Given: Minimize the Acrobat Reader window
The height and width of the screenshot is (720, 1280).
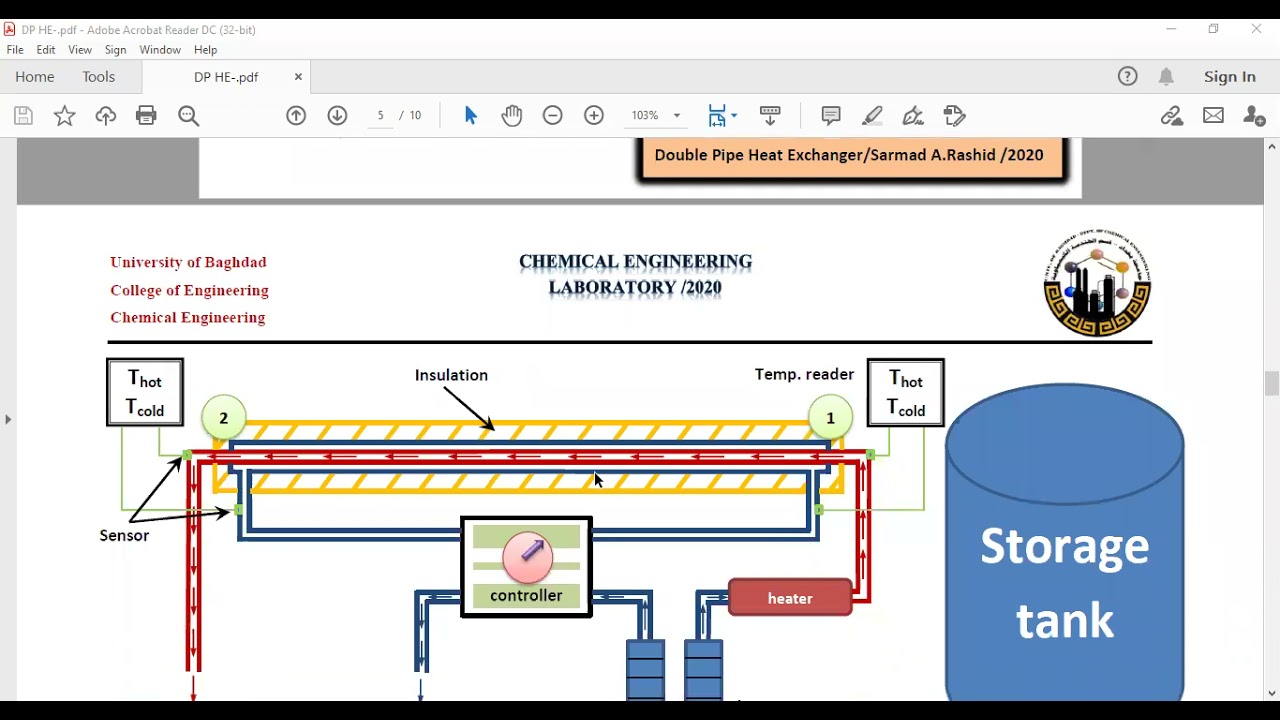Looking at the screenshot, I should (1171, 29).
